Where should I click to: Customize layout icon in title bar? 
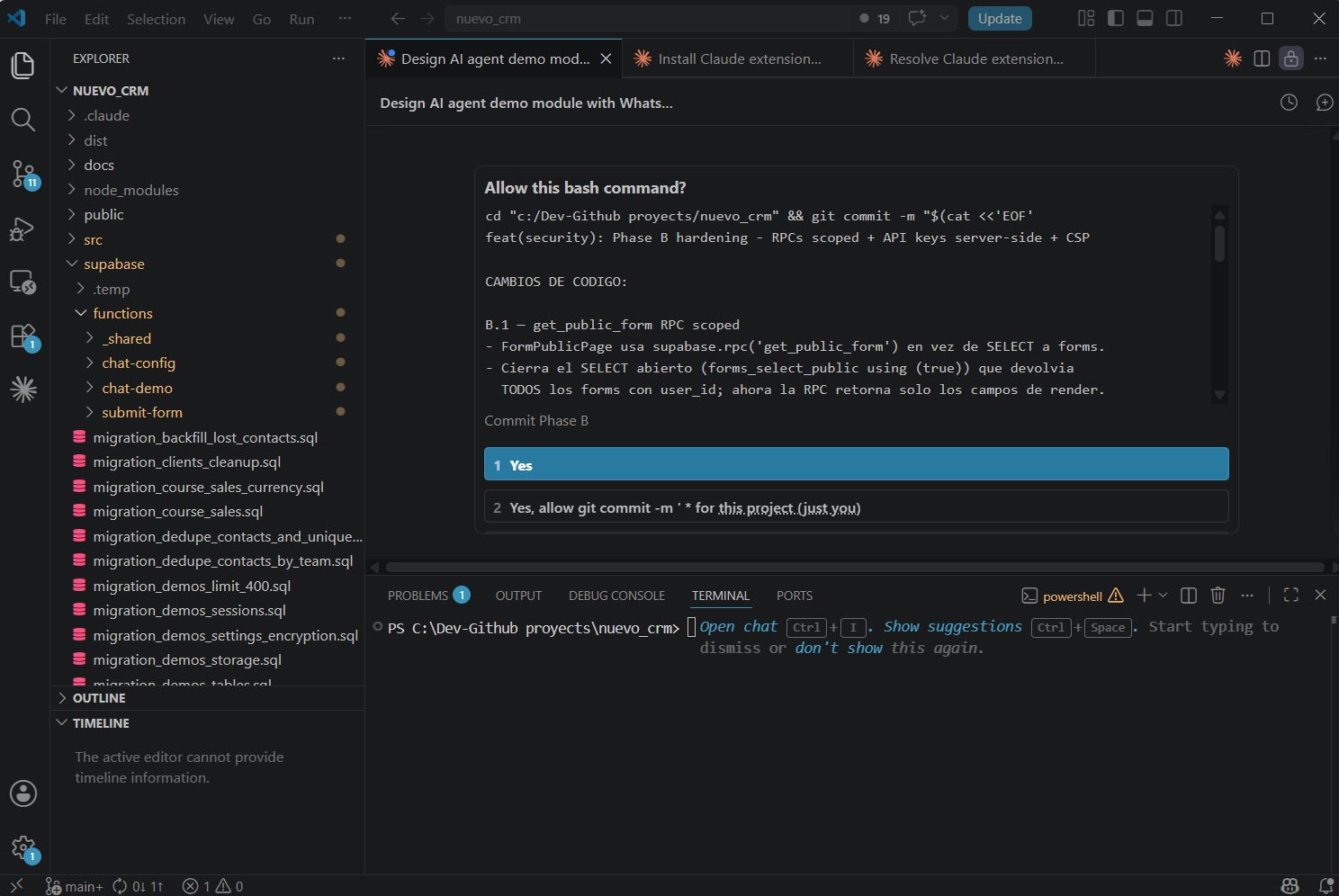(x=1086, y=18)
